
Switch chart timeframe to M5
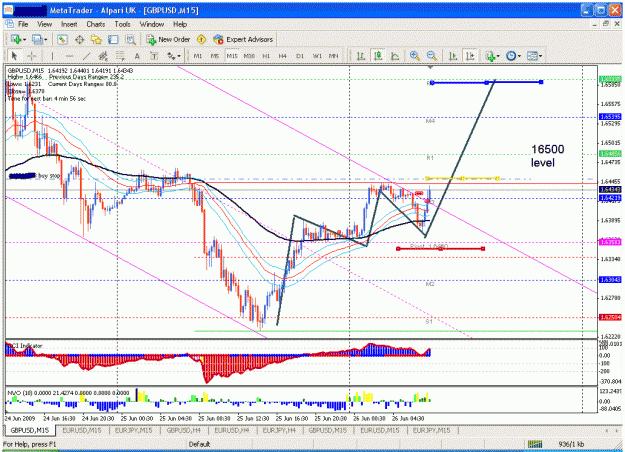pos(214,56)
